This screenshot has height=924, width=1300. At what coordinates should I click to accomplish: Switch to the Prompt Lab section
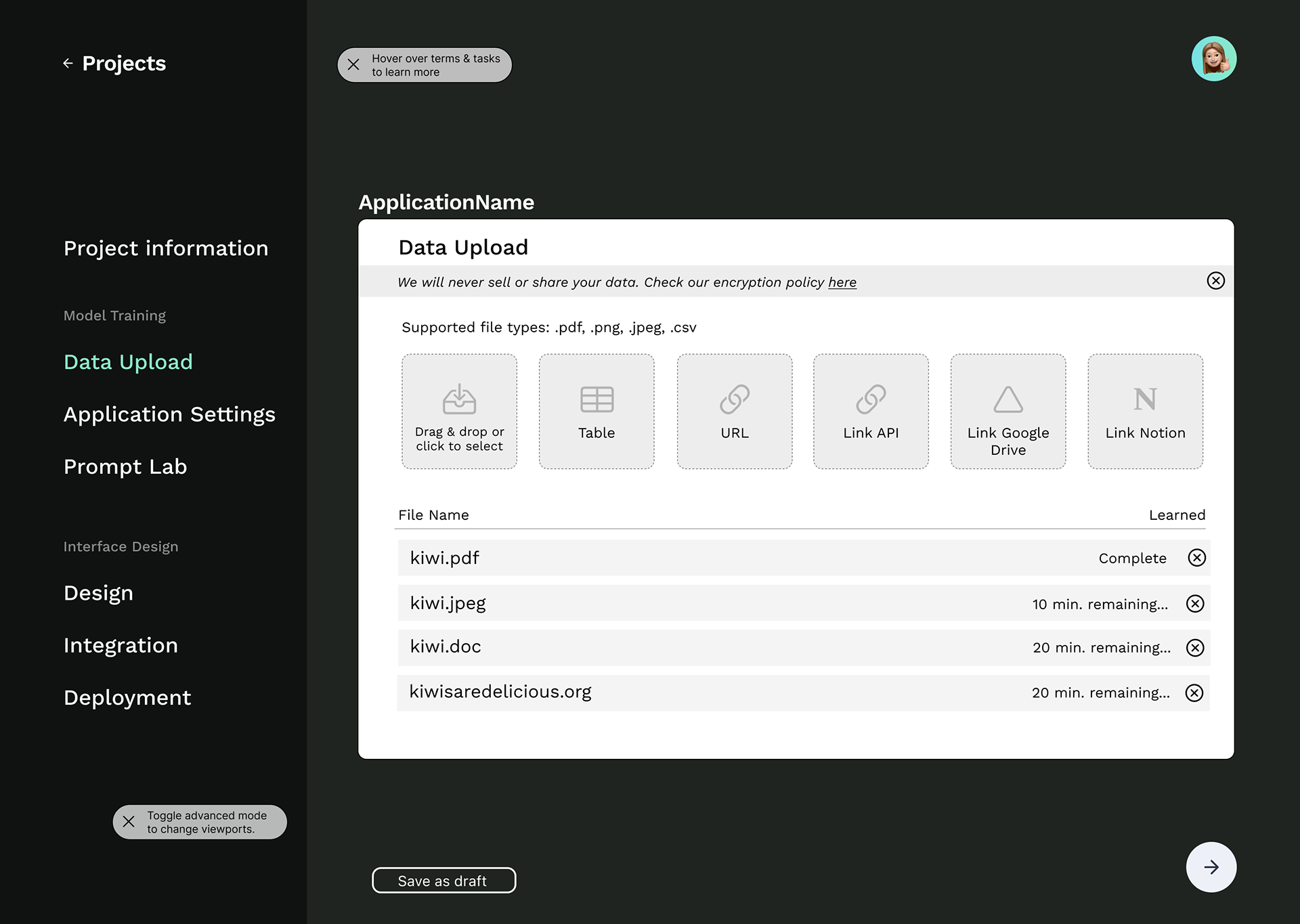[x=125, y=467]
